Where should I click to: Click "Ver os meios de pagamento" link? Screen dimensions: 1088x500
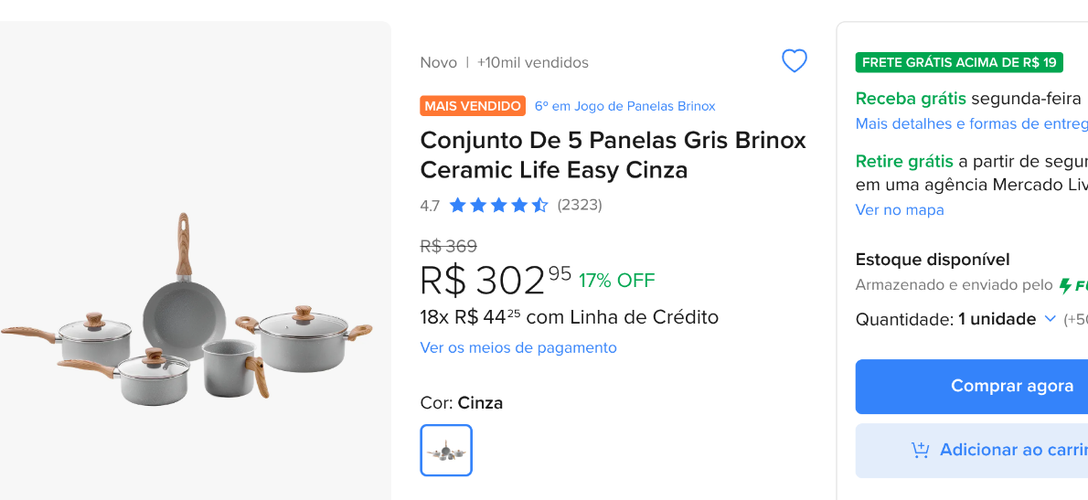point(518,347)
